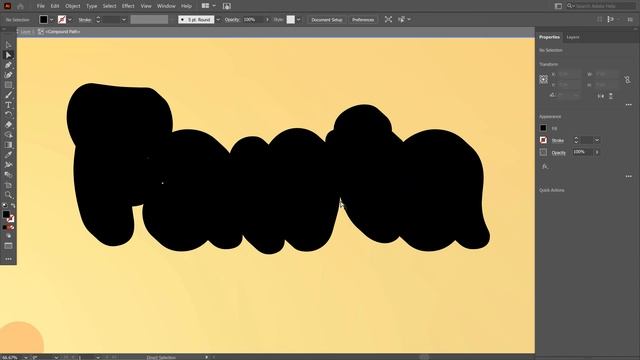Click Fill swatch in Properties Appearance

coord(543,128)
